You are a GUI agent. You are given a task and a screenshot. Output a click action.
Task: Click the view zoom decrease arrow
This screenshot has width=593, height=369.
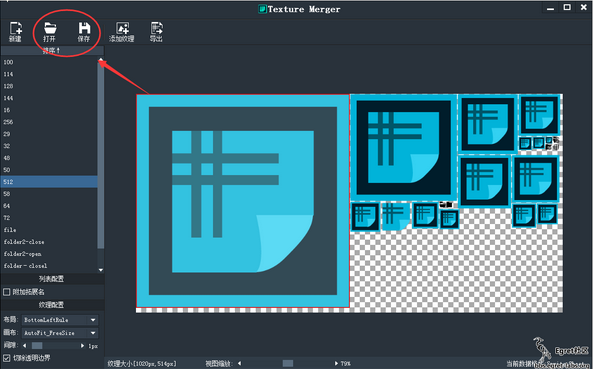coord(239,363)
